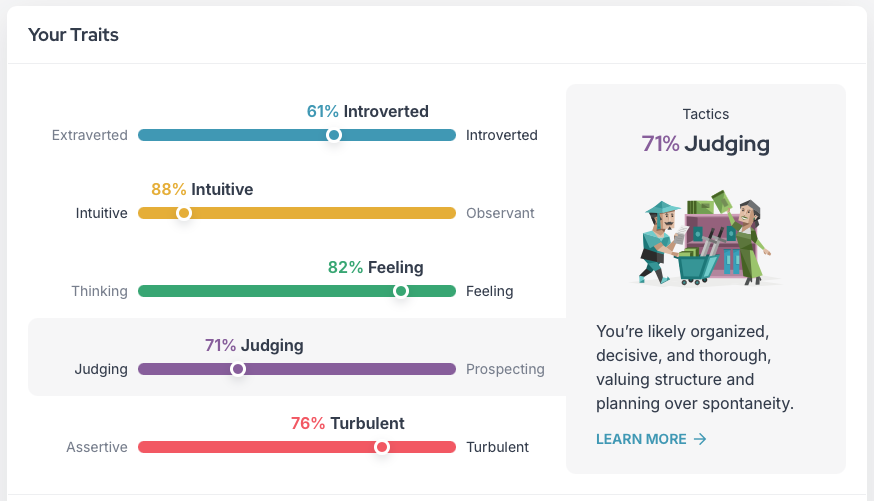Click the Learn More arrow icon
This screenshot has width=874, height=501.
tap(700, 439)
